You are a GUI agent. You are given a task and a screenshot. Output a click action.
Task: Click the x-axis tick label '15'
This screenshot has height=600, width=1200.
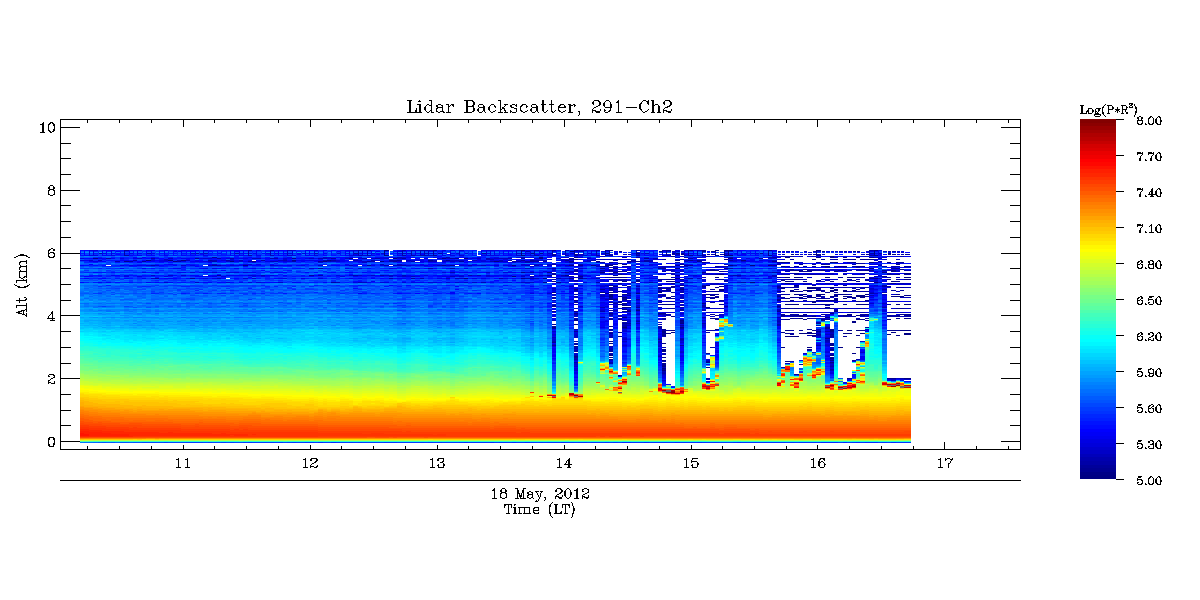[x=690, y=464]
